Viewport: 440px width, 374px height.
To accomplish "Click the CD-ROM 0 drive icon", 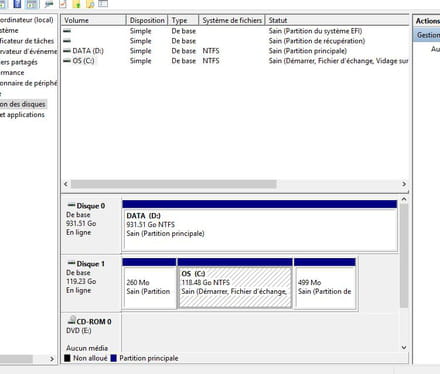I will click(x=72, y=321).
